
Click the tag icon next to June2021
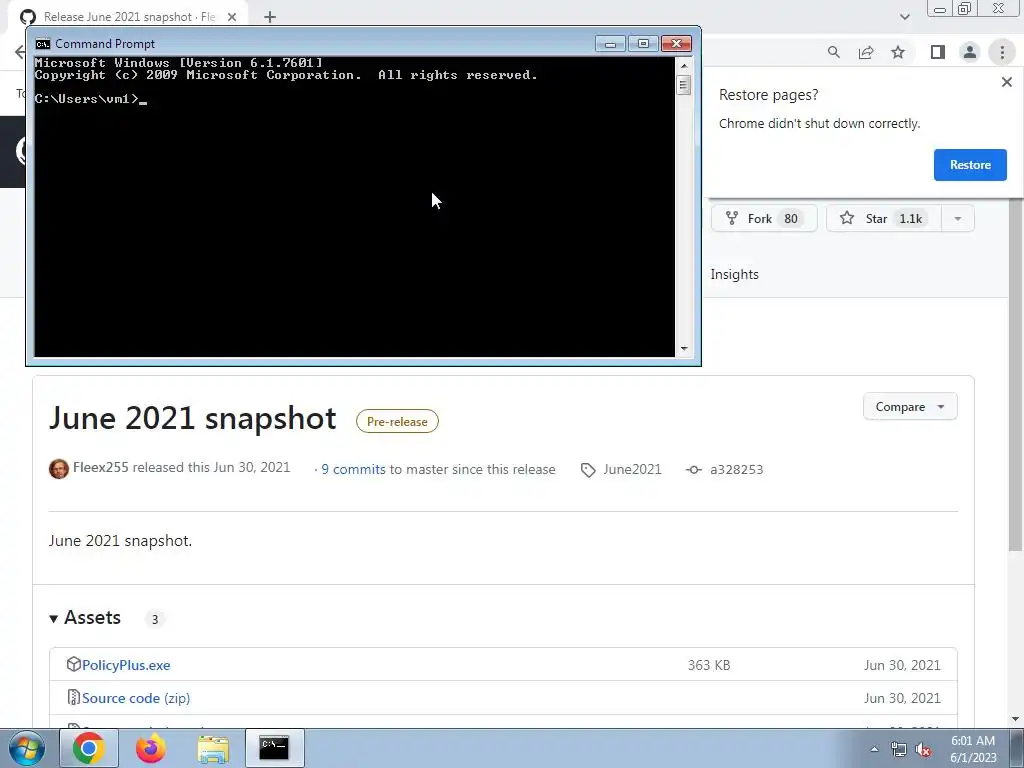click(x=588, y=470)
